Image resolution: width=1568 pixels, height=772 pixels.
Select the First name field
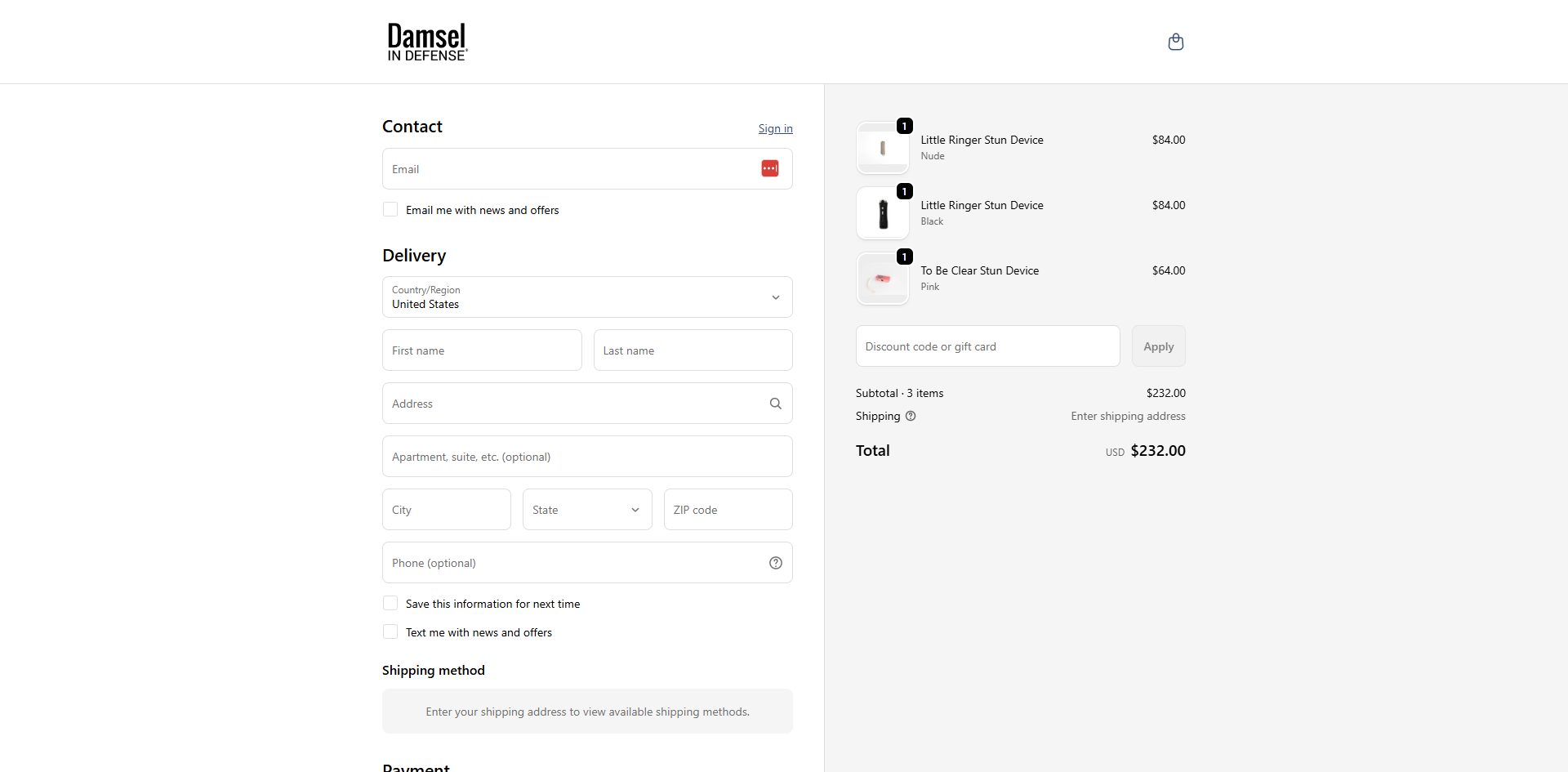click(x=482, y=350)
